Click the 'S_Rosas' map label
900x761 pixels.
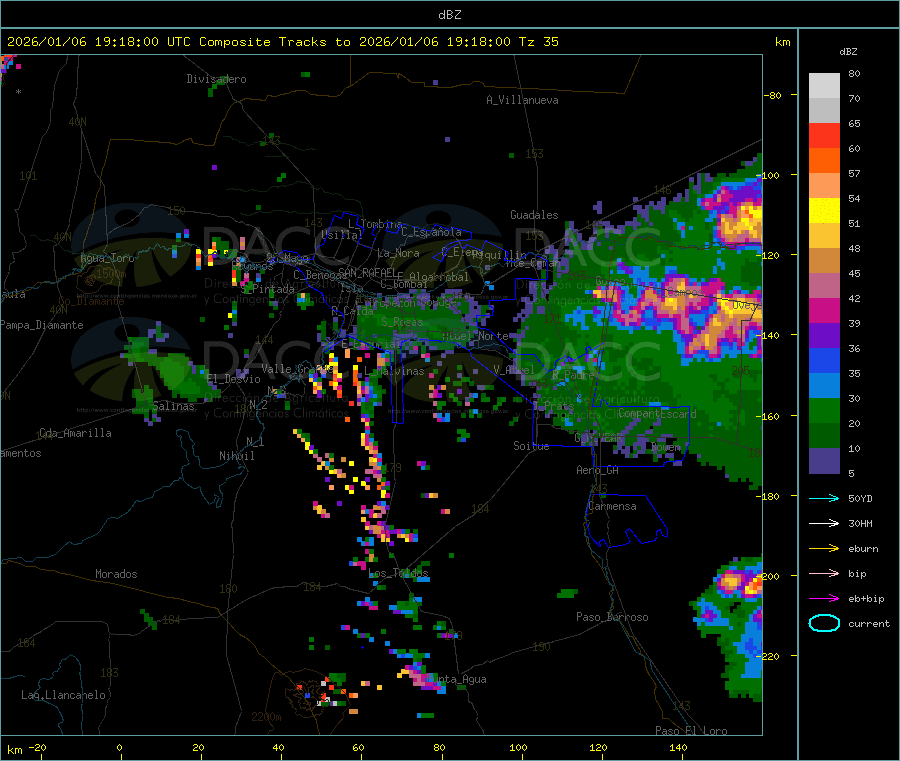[x=402, y=322]
